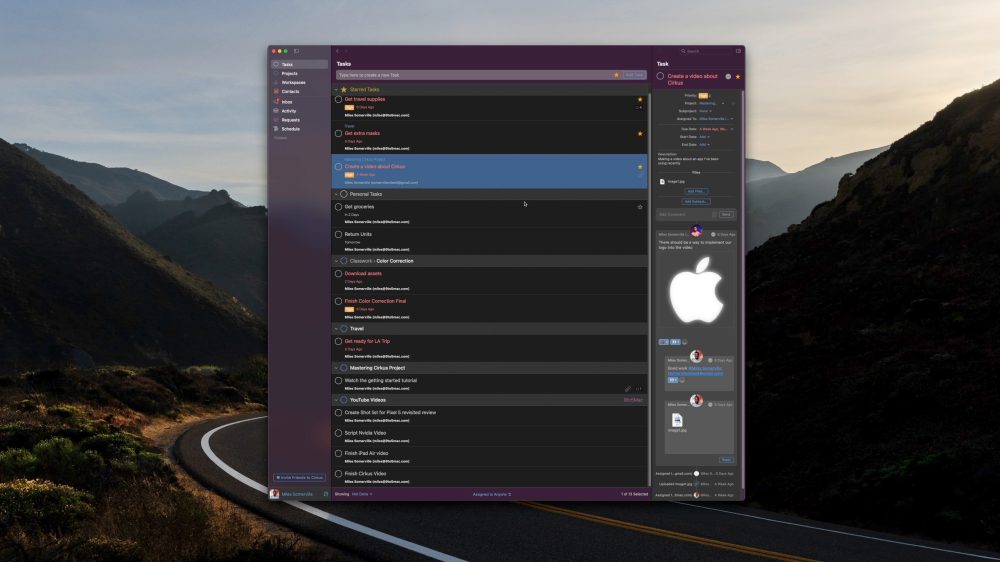Complete the 'Script Nvidia Video' task
1000x562 pixels.
tap(338, 432)
